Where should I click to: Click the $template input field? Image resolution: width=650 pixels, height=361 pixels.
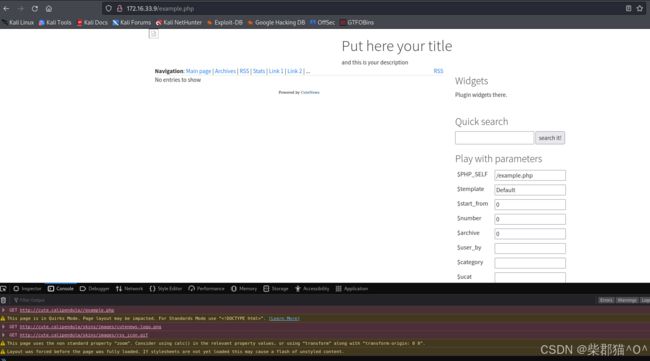click(530, 190)
